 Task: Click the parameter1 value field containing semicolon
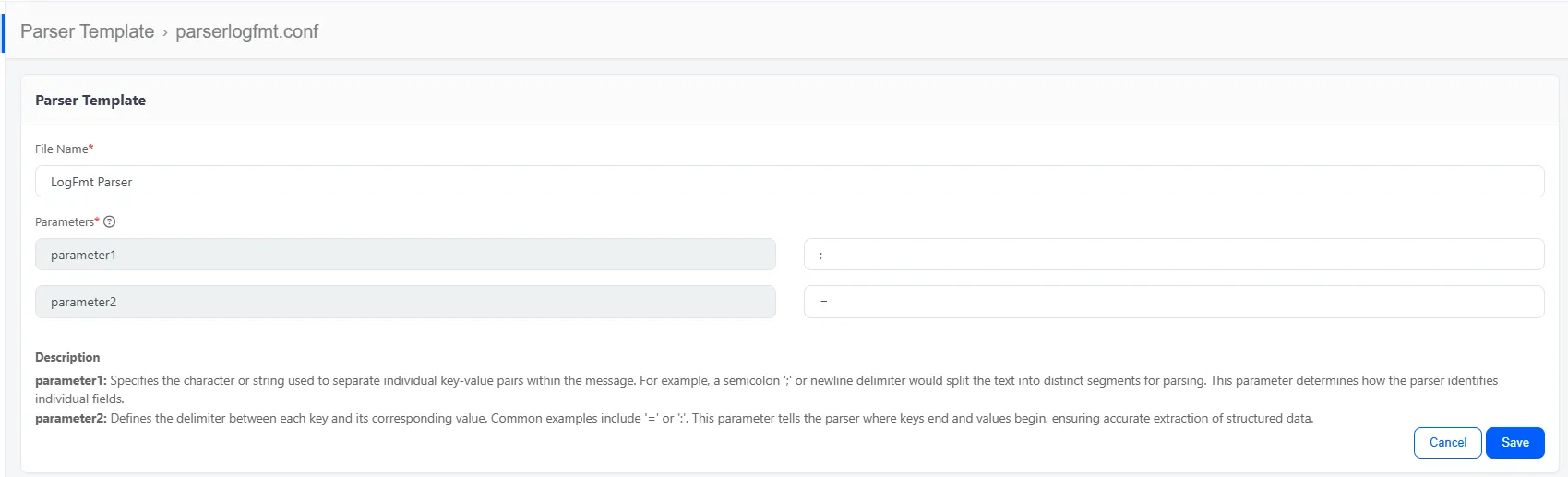click(x=1174, y=255)
